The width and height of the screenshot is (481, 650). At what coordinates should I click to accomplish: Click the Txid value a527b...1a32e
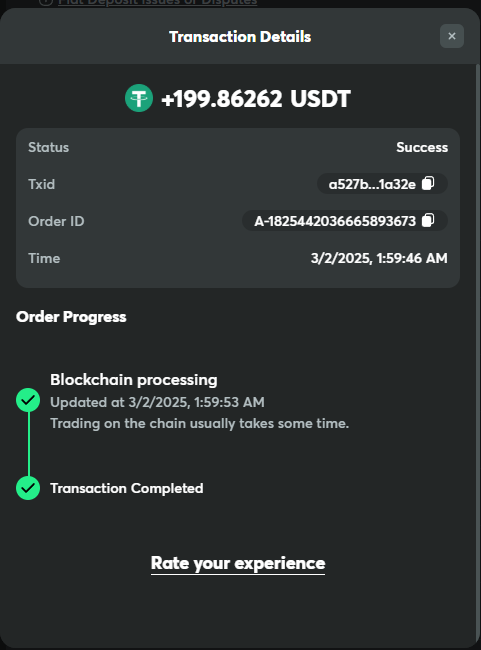coord(372,184)
